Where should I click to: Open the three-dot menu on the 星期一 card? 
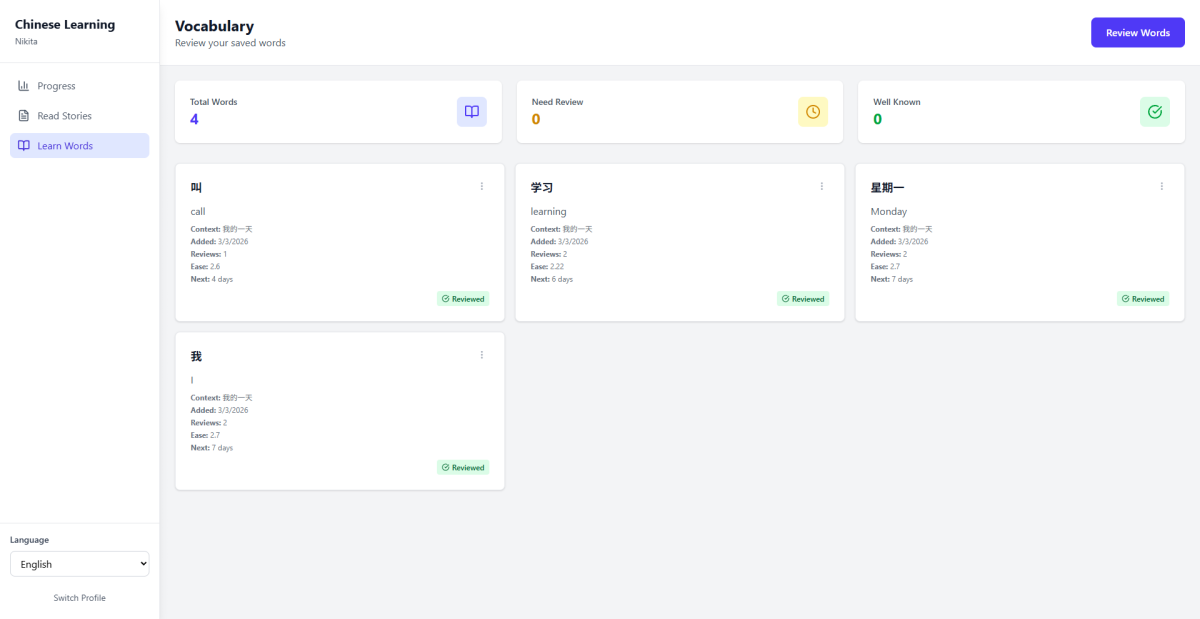tap(1162, 186)
